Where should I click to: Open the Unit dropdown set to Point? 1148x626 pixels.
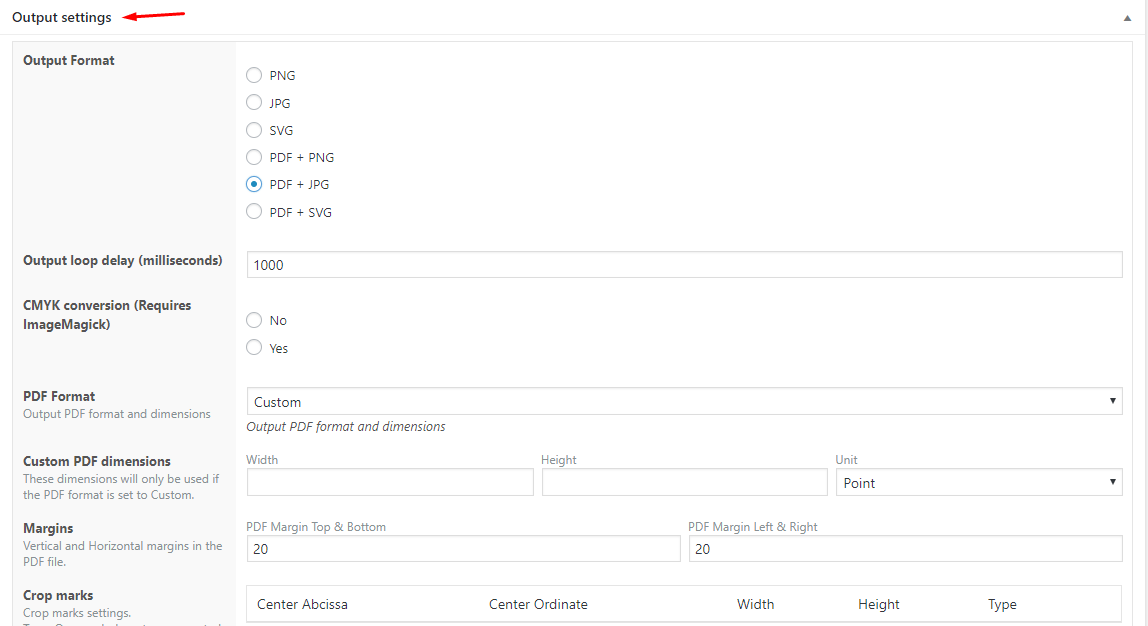point(978,482)
